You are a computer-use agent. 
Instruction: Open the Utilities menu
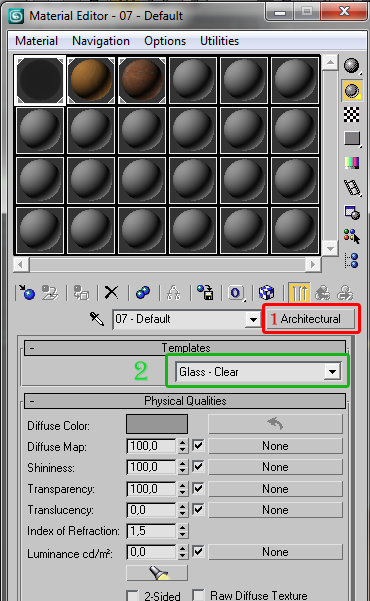pos(219,41)
